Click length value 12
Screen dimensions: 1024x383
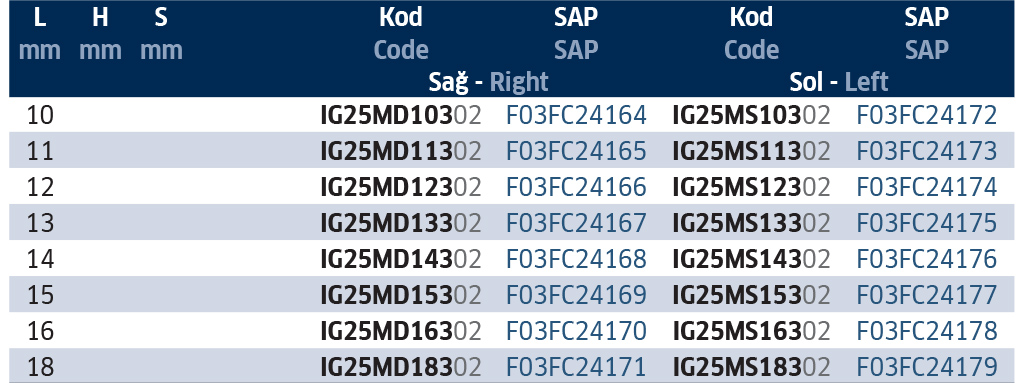(40, 188)
